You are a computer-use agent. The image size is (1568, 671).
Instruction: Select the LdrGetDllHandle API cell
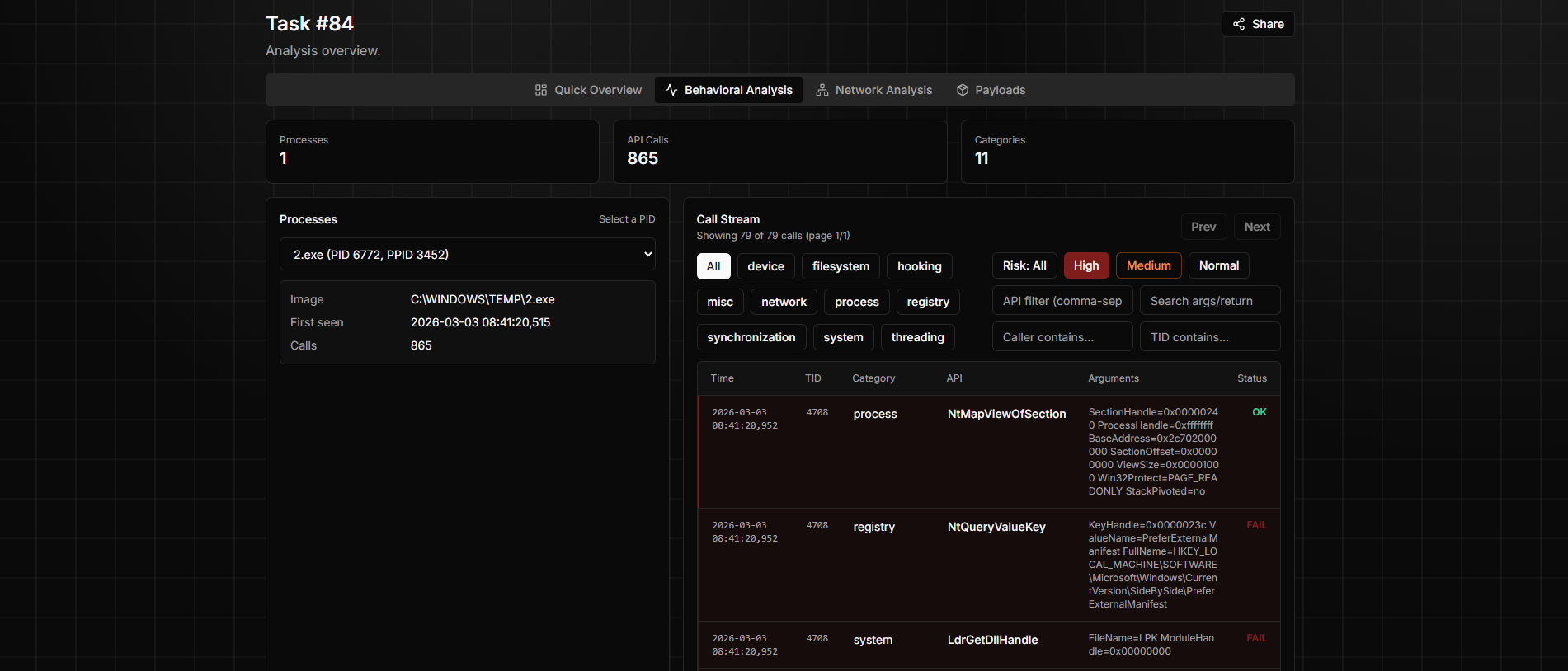point(992,640)
